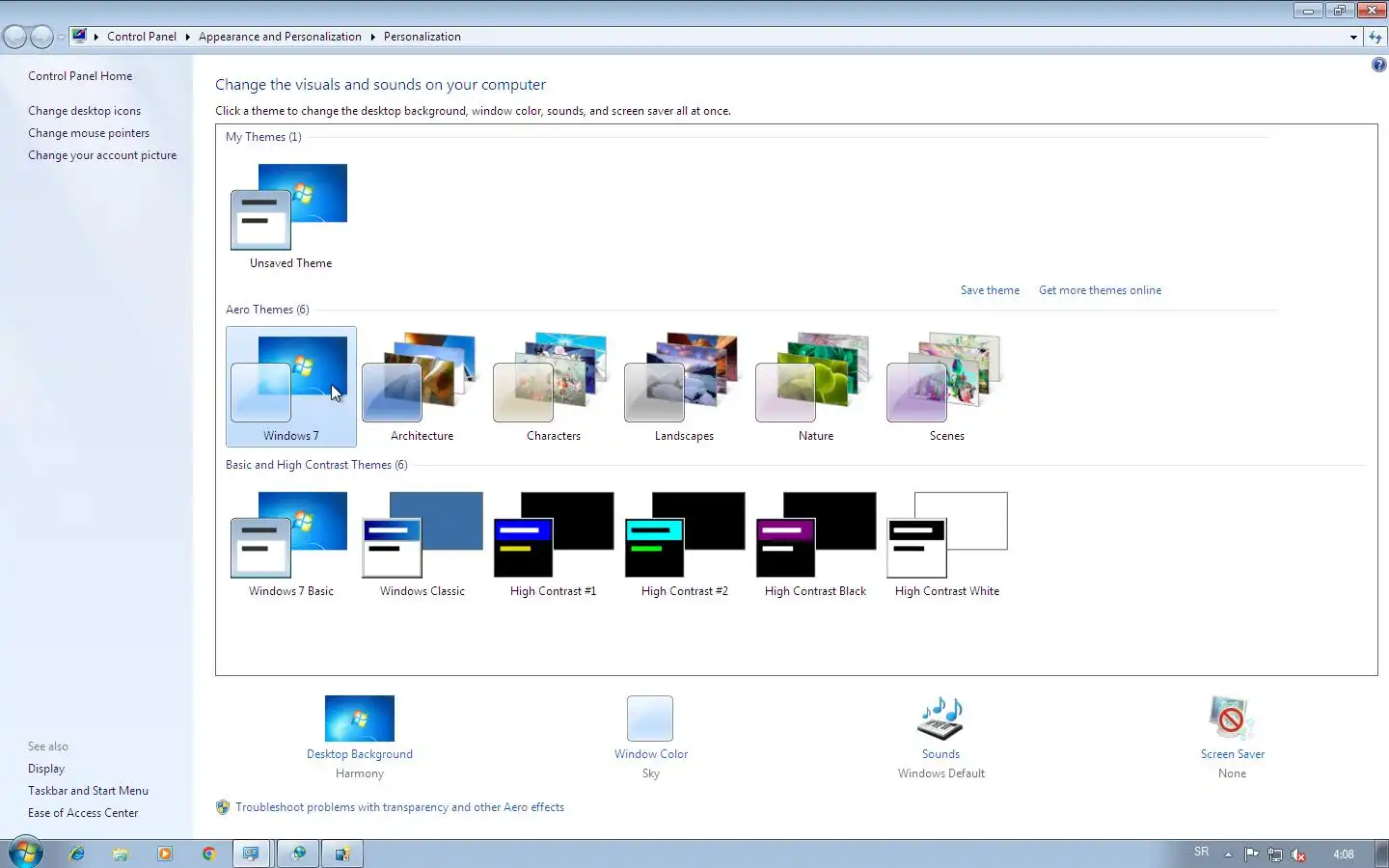Screen dimensions: 1389x868
Task: Click the taskbar clock
Action: coord(1343,854)
